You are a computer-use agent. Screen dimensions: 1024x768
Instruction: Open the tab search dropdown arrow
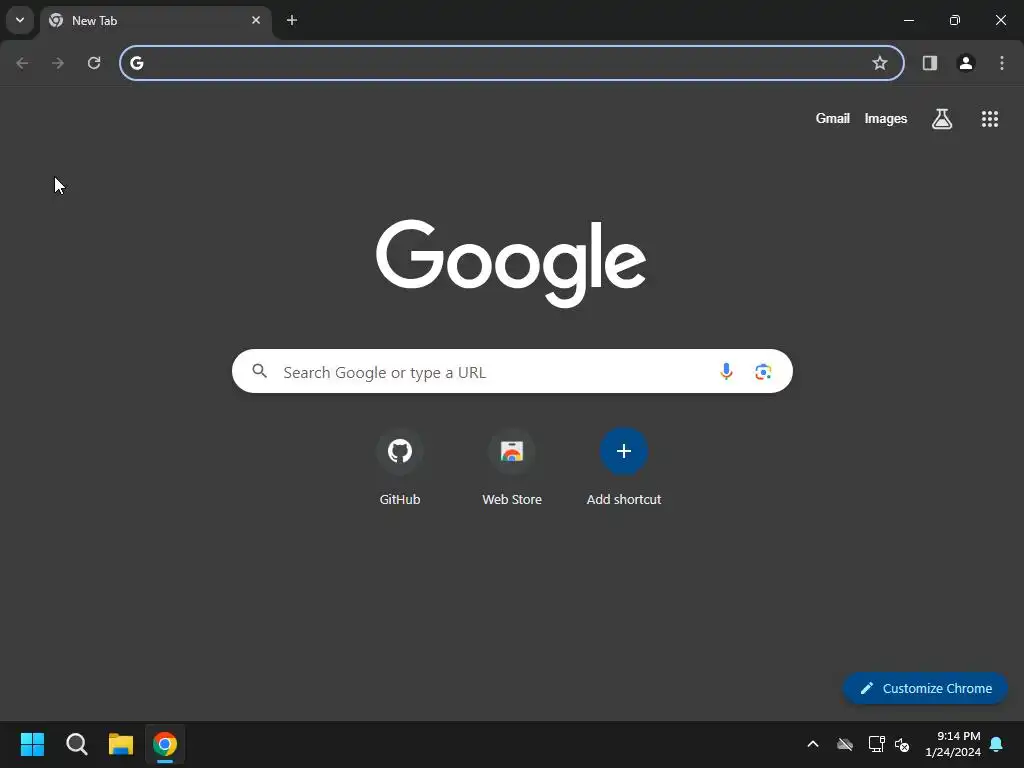tap(20, 20)
